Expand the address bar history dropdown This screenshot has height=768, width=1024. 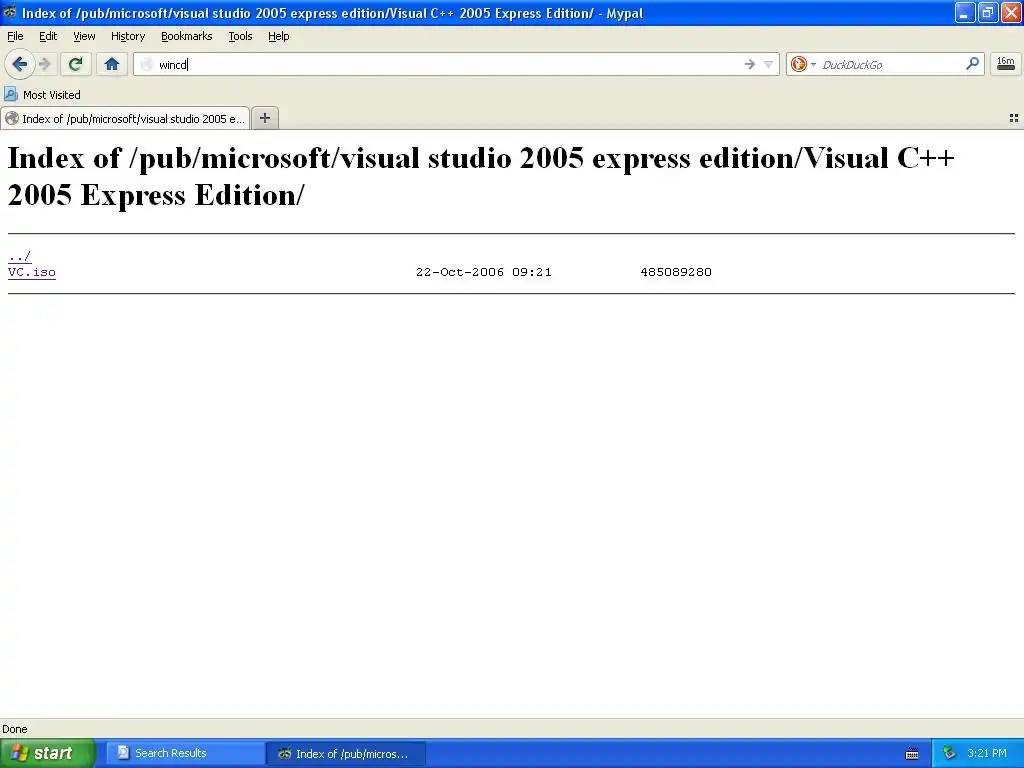(x=769, y=64)
